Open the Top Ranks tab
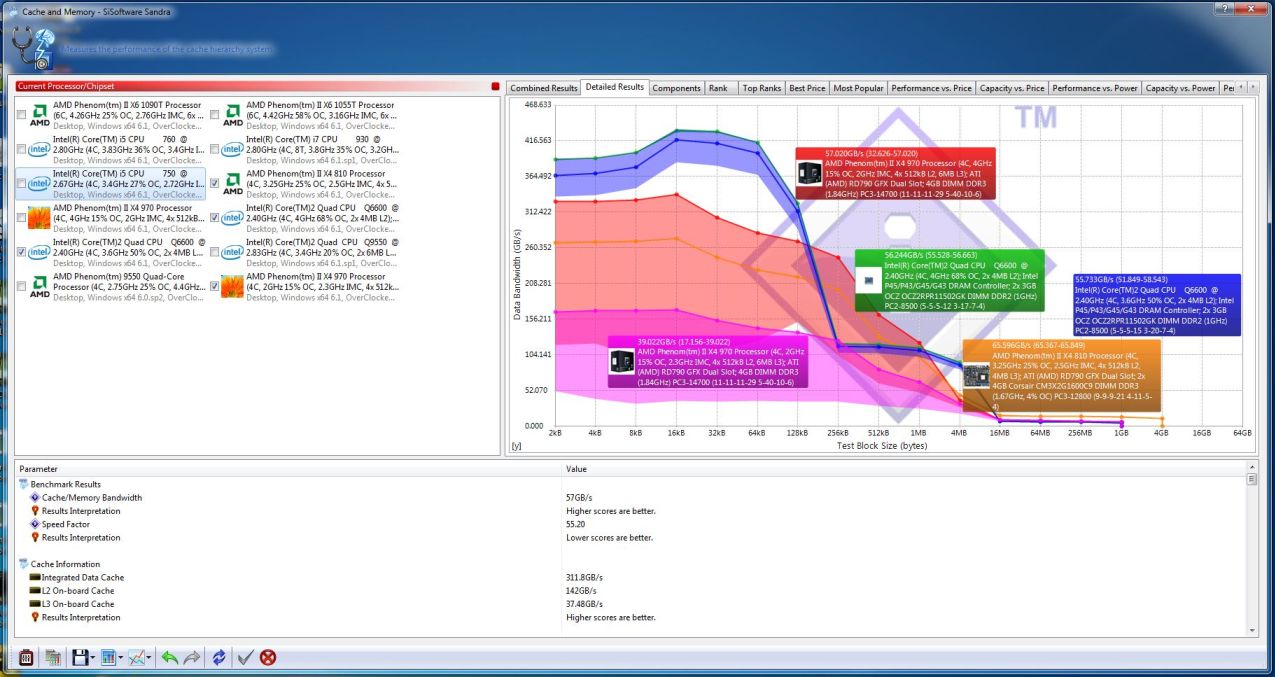The image size is (1275, 677). (x=762, y=88)
